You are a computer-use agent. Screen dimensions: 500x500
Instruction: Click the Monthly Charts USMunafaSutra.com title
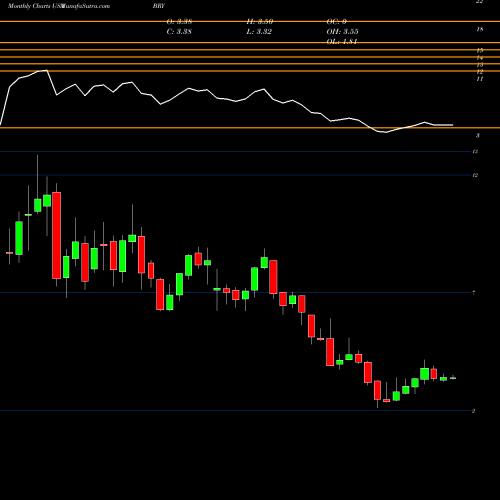(x=59, y=6)
